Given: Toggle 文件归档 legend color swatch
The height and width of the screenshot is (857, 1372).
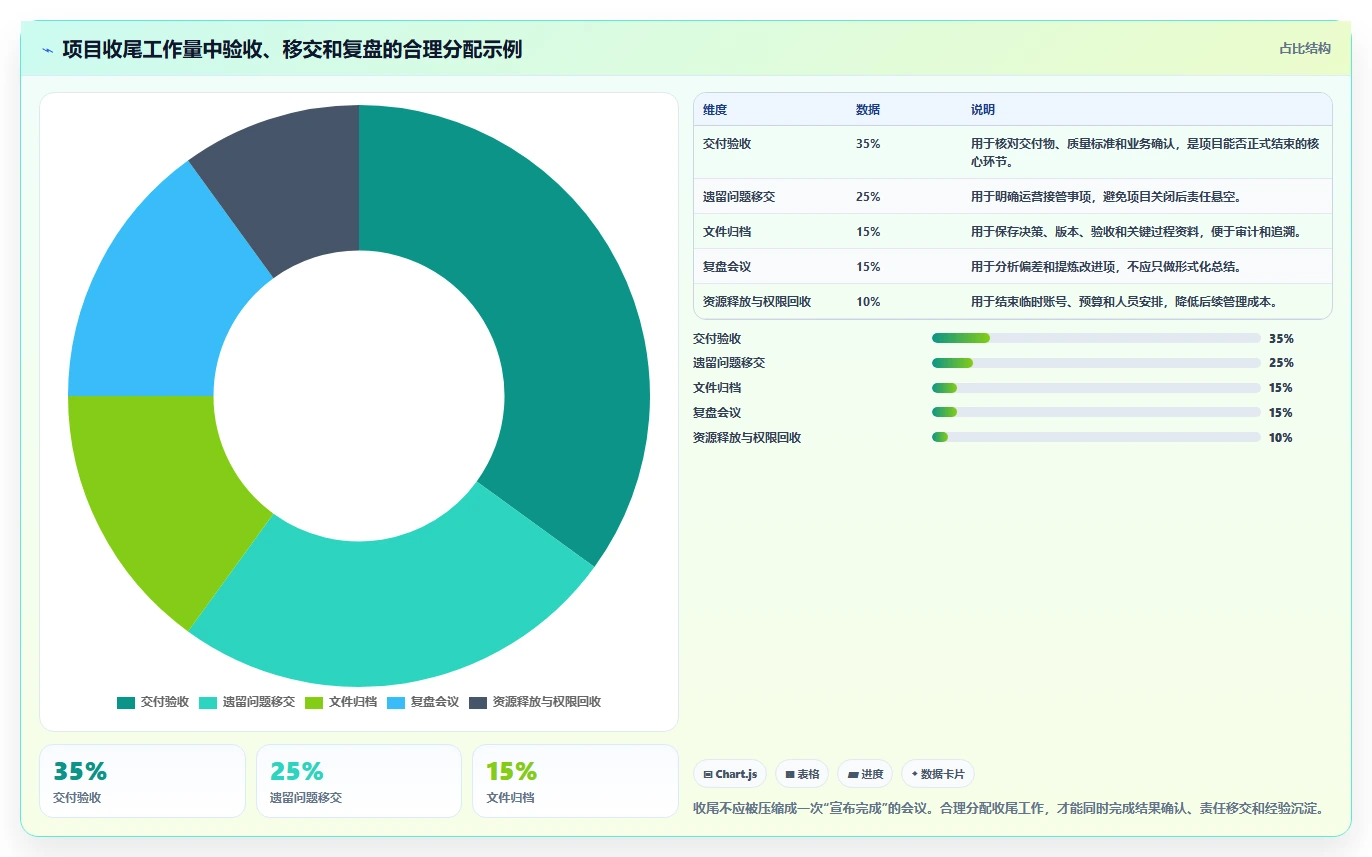Looking at the screenshot, I should coord(314,702).
